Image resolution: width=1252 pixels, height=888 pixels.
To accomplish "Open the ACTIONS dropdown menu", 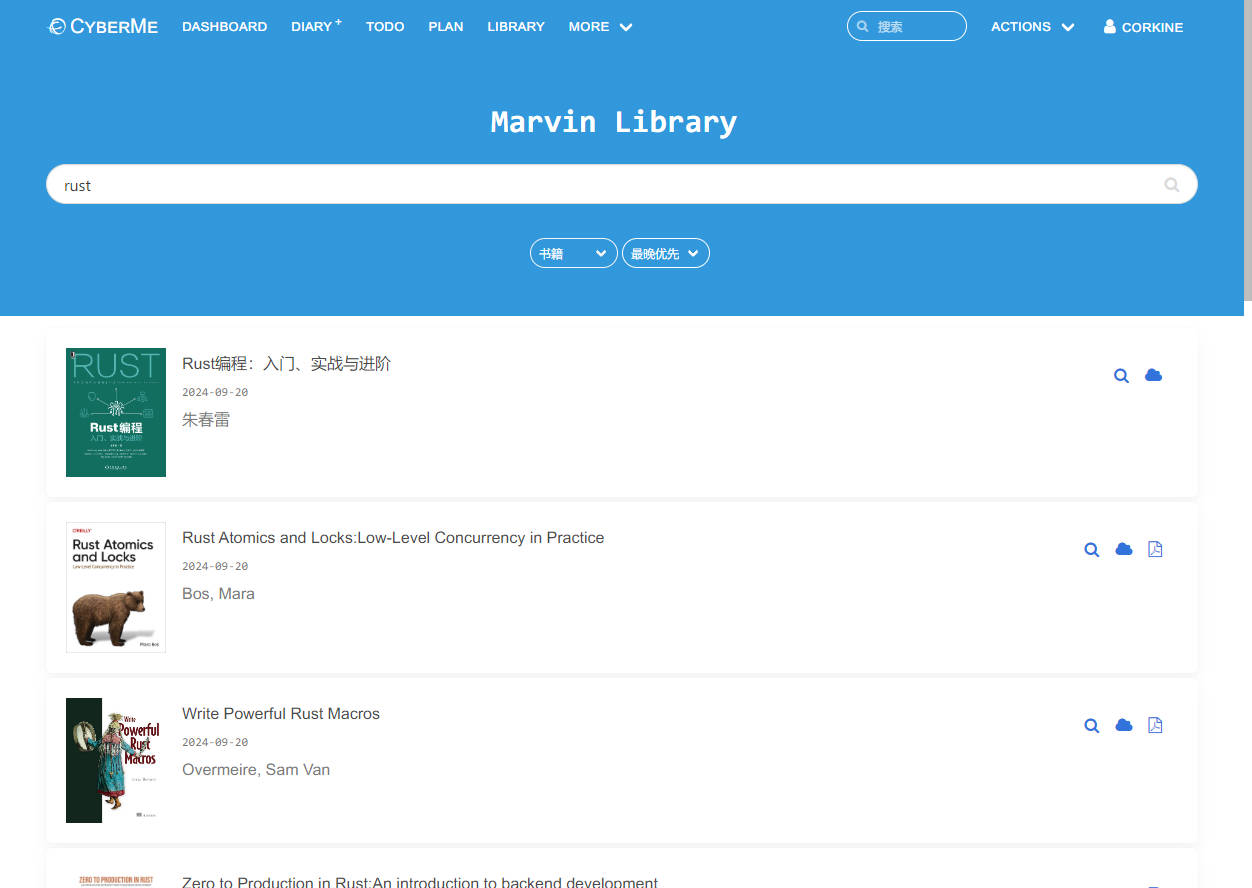I will coord(1032,27).
